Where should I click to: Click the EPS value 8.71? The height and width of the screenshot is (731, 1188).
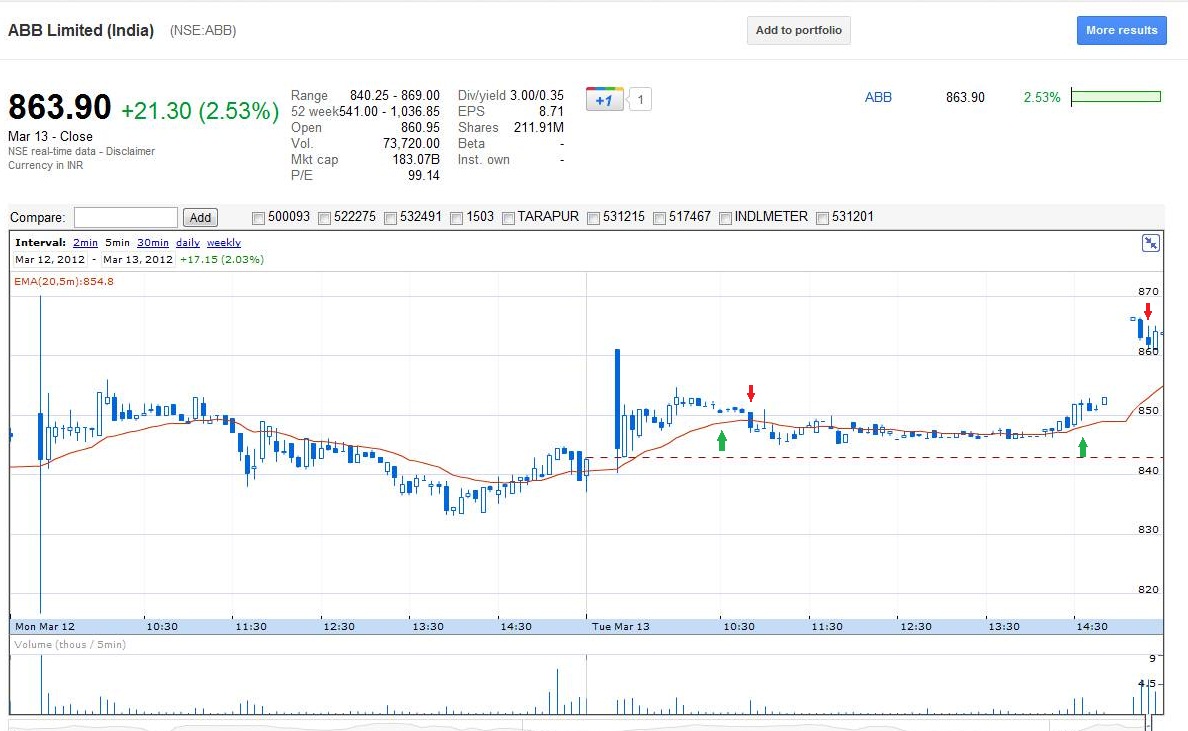[x=552, y=111]
